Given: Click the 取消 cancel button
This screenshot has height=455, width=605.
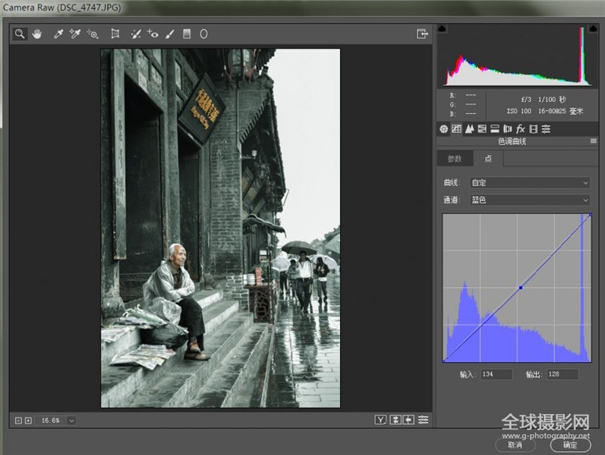Looking at the screenshot, I should pos(515,445).
